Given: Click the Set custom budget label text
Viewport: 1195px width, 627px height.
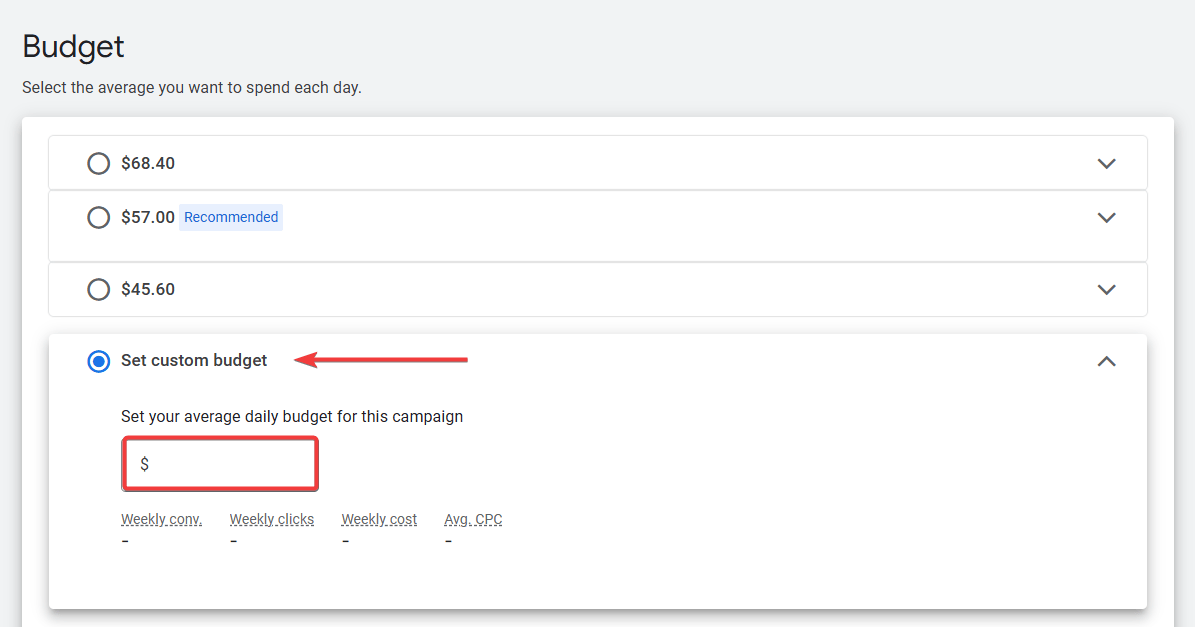Looking at the screenshot, I should [x=194, y=361].
